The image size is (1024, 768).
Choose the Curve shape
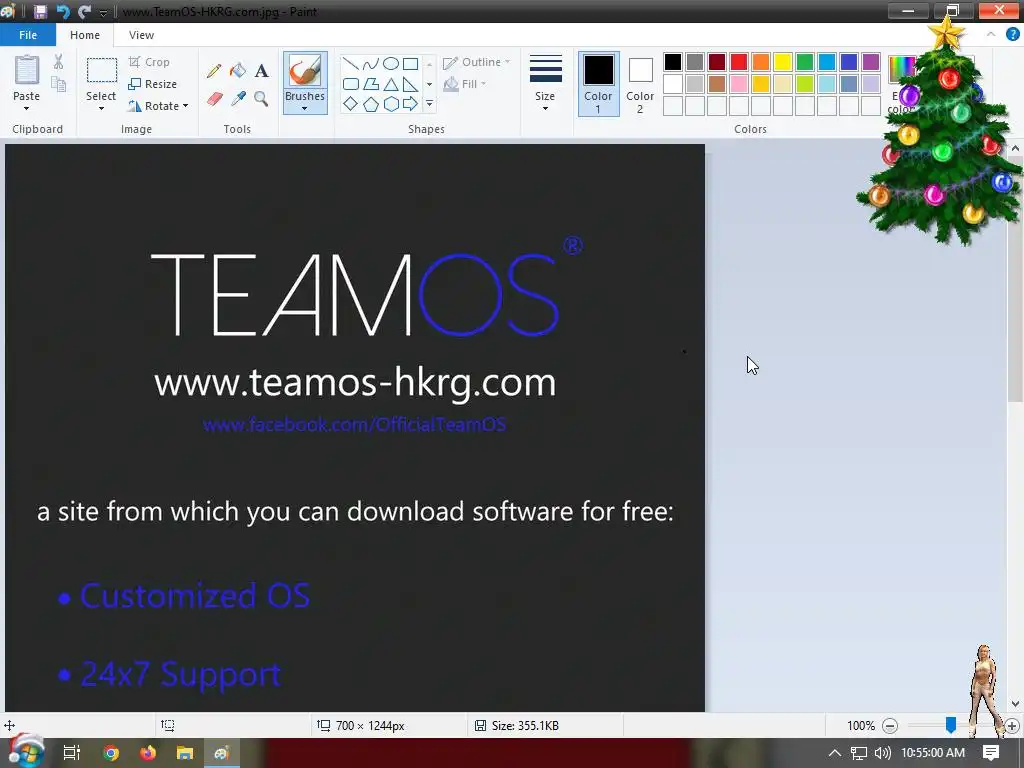[371, 63]
